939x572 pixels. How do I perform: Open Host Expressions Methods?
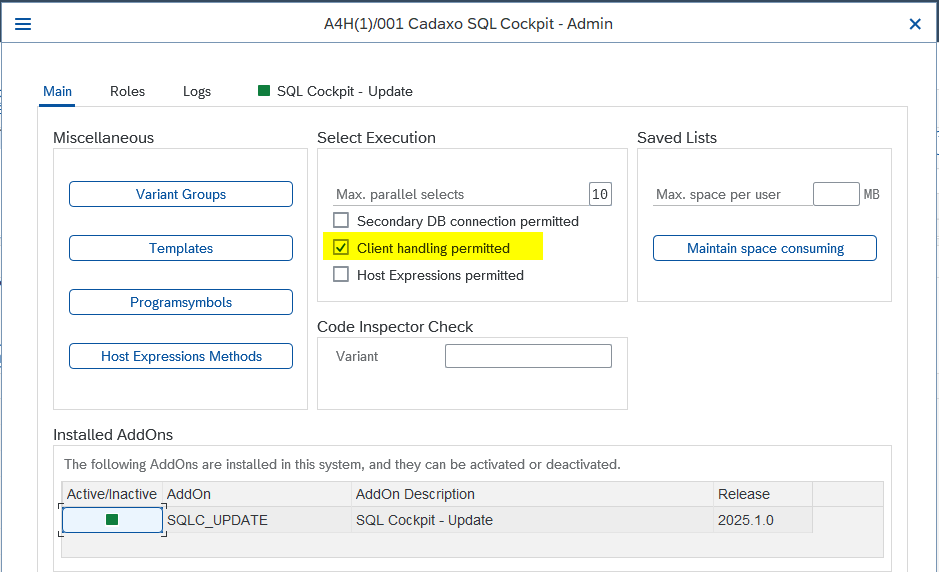(181, 356)
